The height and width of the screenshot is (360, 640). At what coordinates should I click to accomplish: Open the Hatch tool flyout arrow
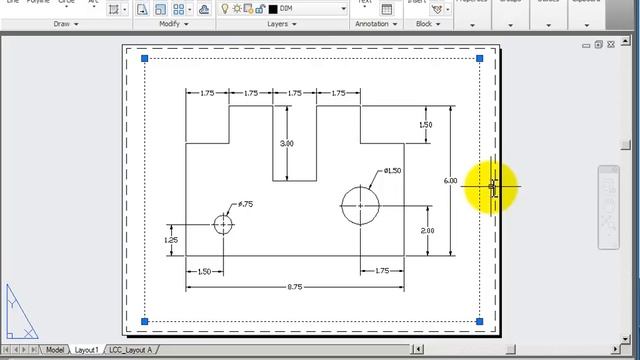click(125, 9)
